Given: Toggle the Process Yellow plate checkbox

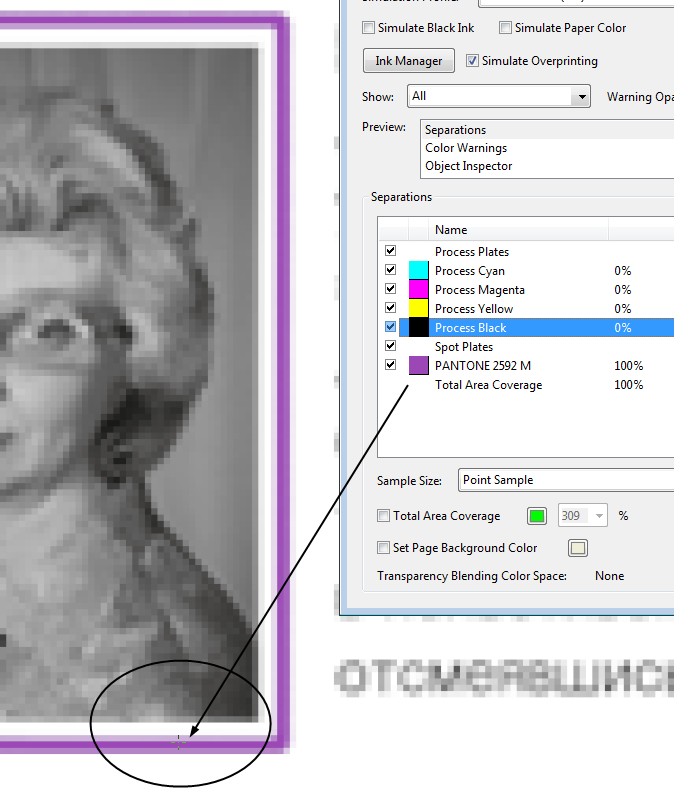Looking at the screenshot, I should (x=391, y=308).
